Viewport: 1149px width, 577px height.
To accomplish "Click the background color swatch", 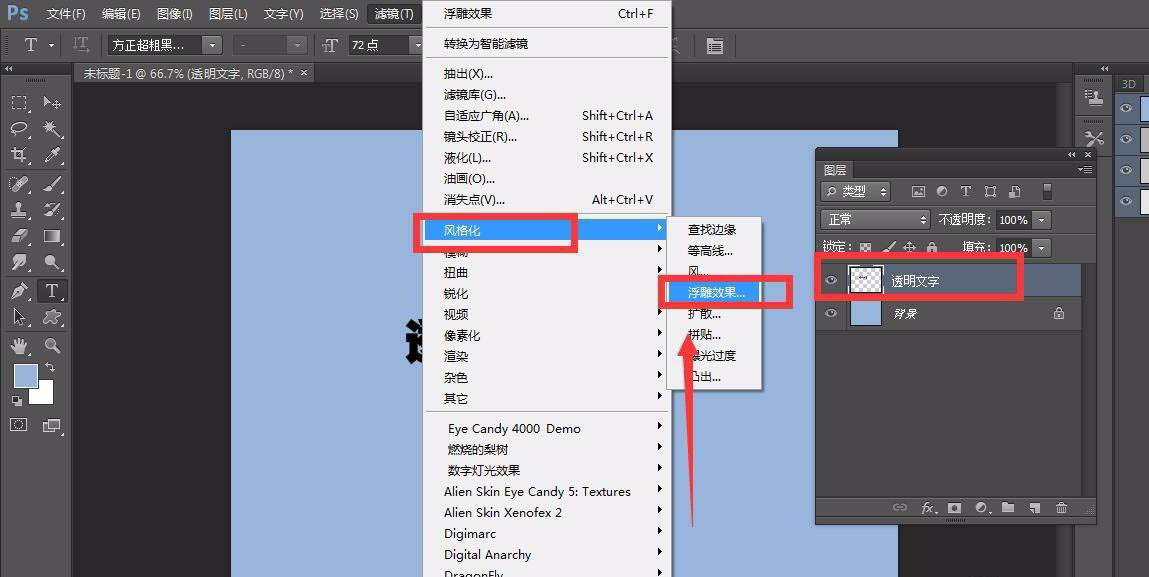I will 45,394.
